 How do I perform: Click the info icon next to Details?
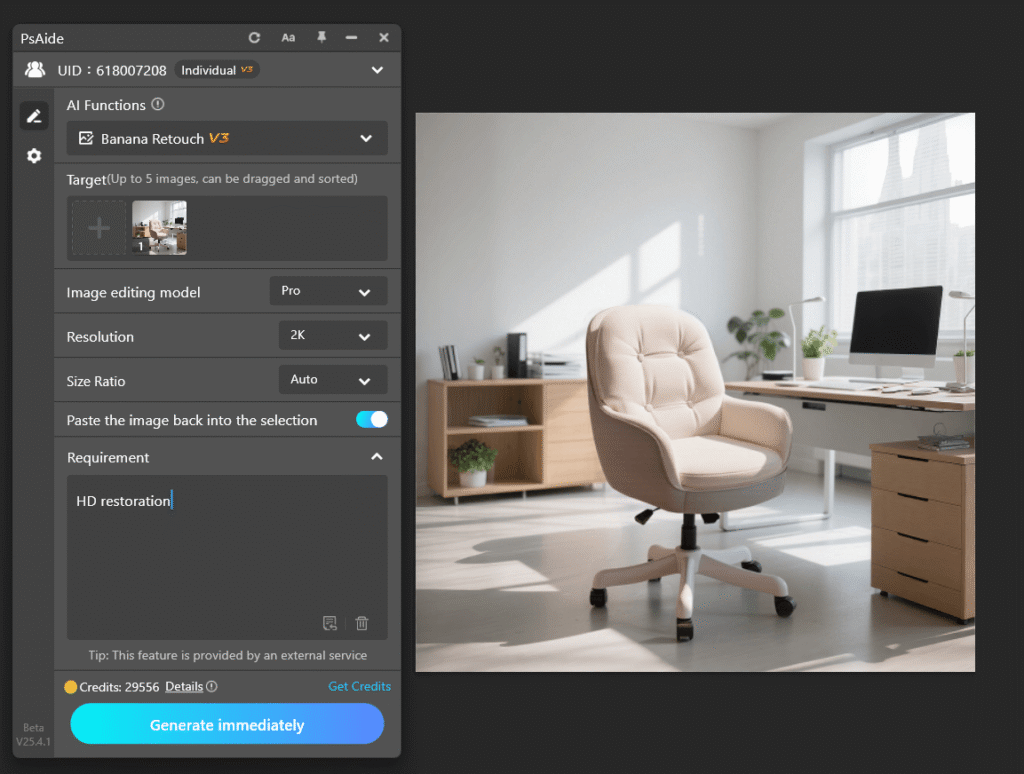213,686
